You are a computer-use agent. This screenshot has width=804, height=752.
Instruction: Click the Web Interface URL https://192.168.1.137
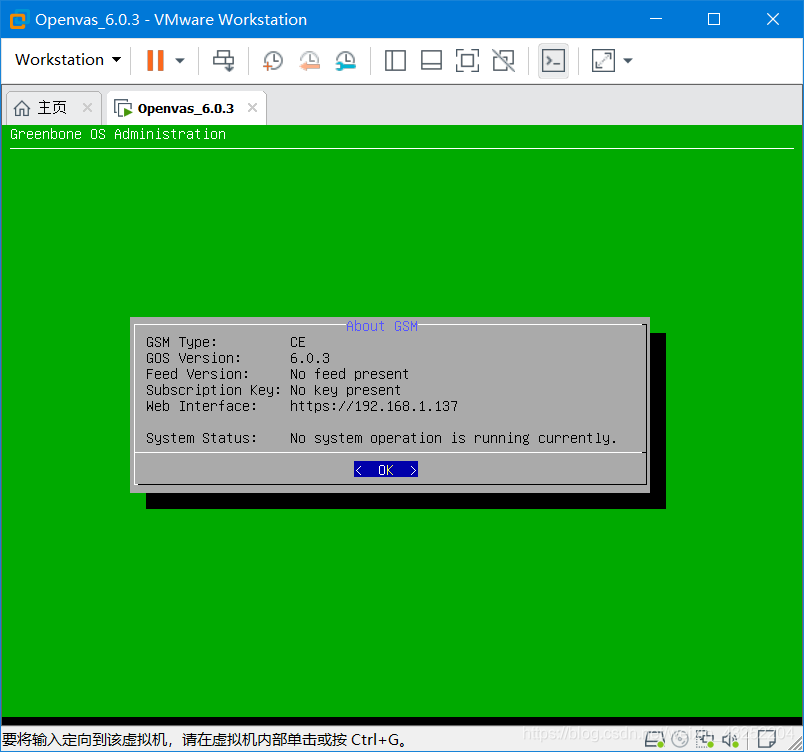pyautogui.click(x=374, y=406)
